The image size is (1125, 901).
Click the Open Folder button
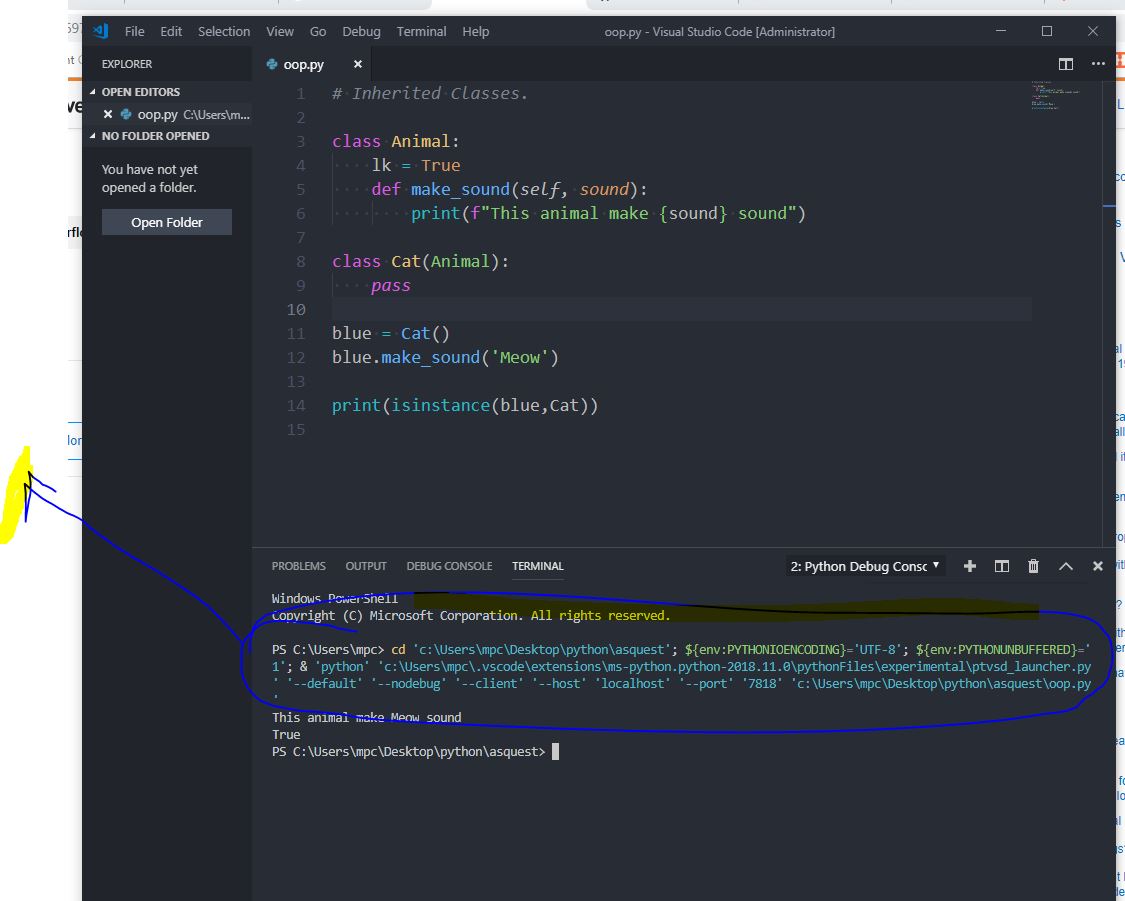click(166, 221)
